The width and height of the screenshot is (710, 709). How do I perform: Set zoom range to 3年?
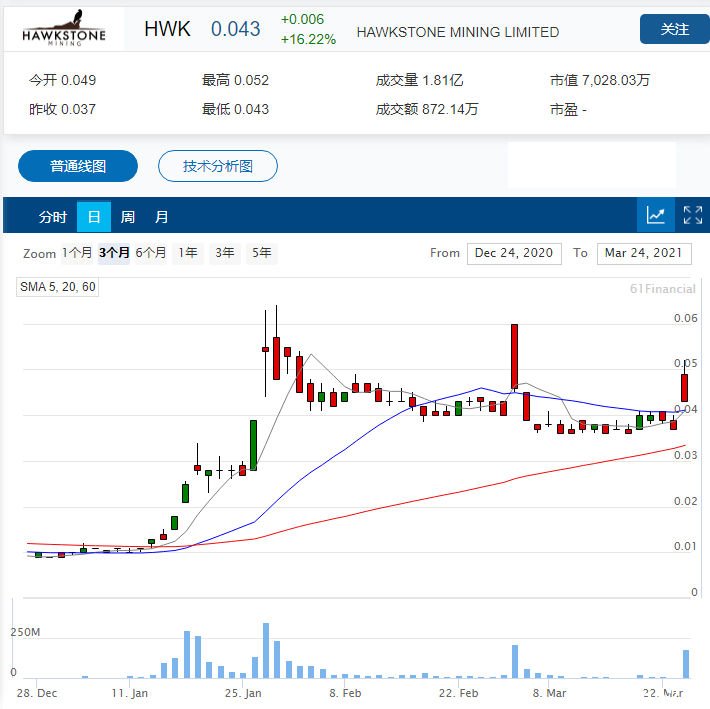225,253
